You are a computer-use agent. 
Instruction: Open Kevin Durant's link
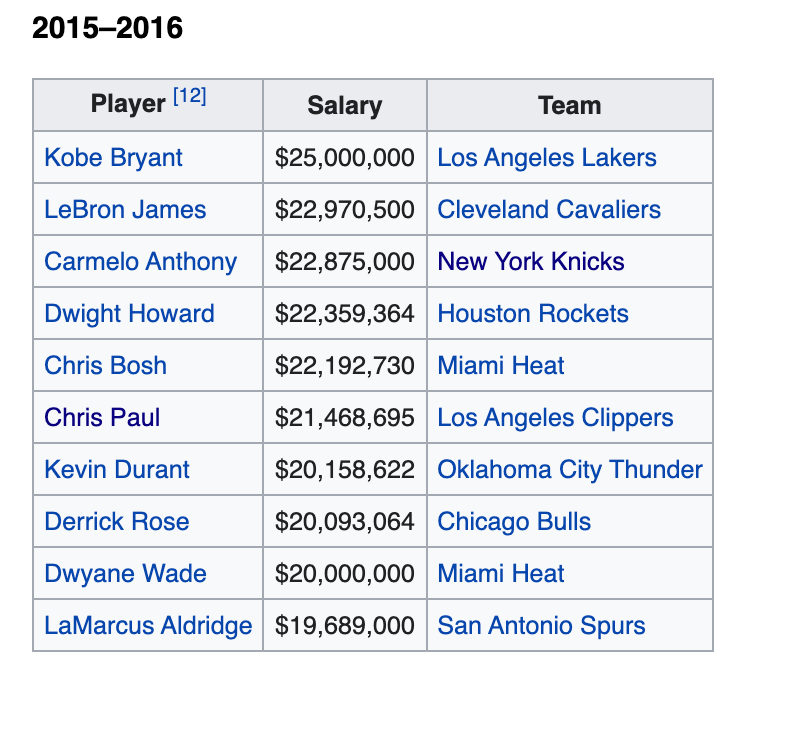pos(117,470)
